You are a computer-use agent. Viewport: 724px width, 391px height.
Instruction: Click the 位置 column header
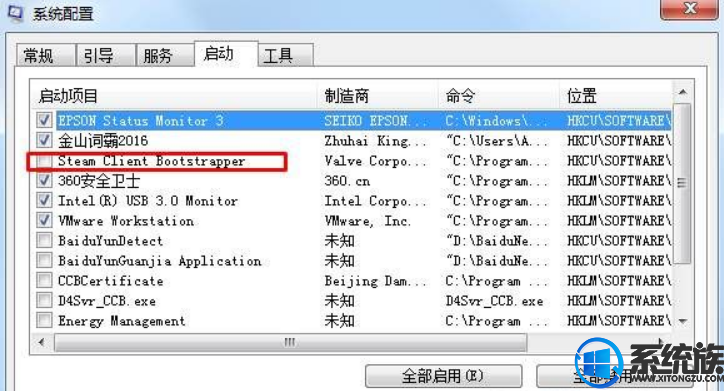tap(615, 96)
